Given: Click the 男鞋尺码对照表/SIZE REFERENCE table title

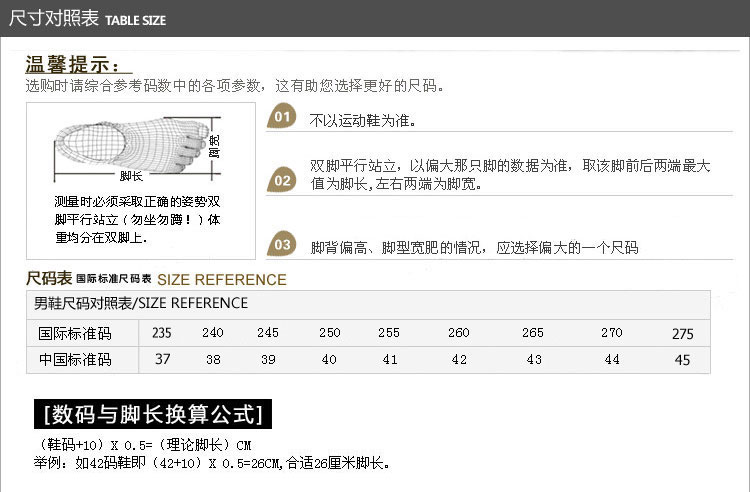Looking at the screenshot, I should [141, 303].
